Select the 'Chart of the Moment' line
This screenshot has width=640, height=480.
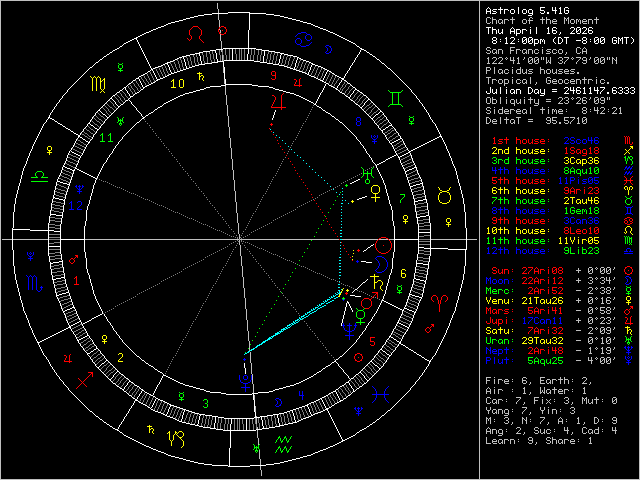tap(542, 21)
